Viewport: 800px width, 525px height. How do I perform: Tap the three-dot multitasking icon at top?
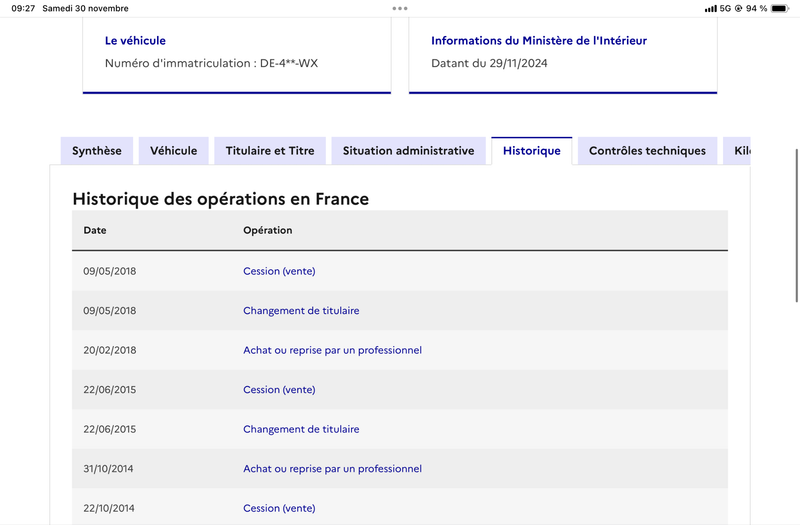400,8
